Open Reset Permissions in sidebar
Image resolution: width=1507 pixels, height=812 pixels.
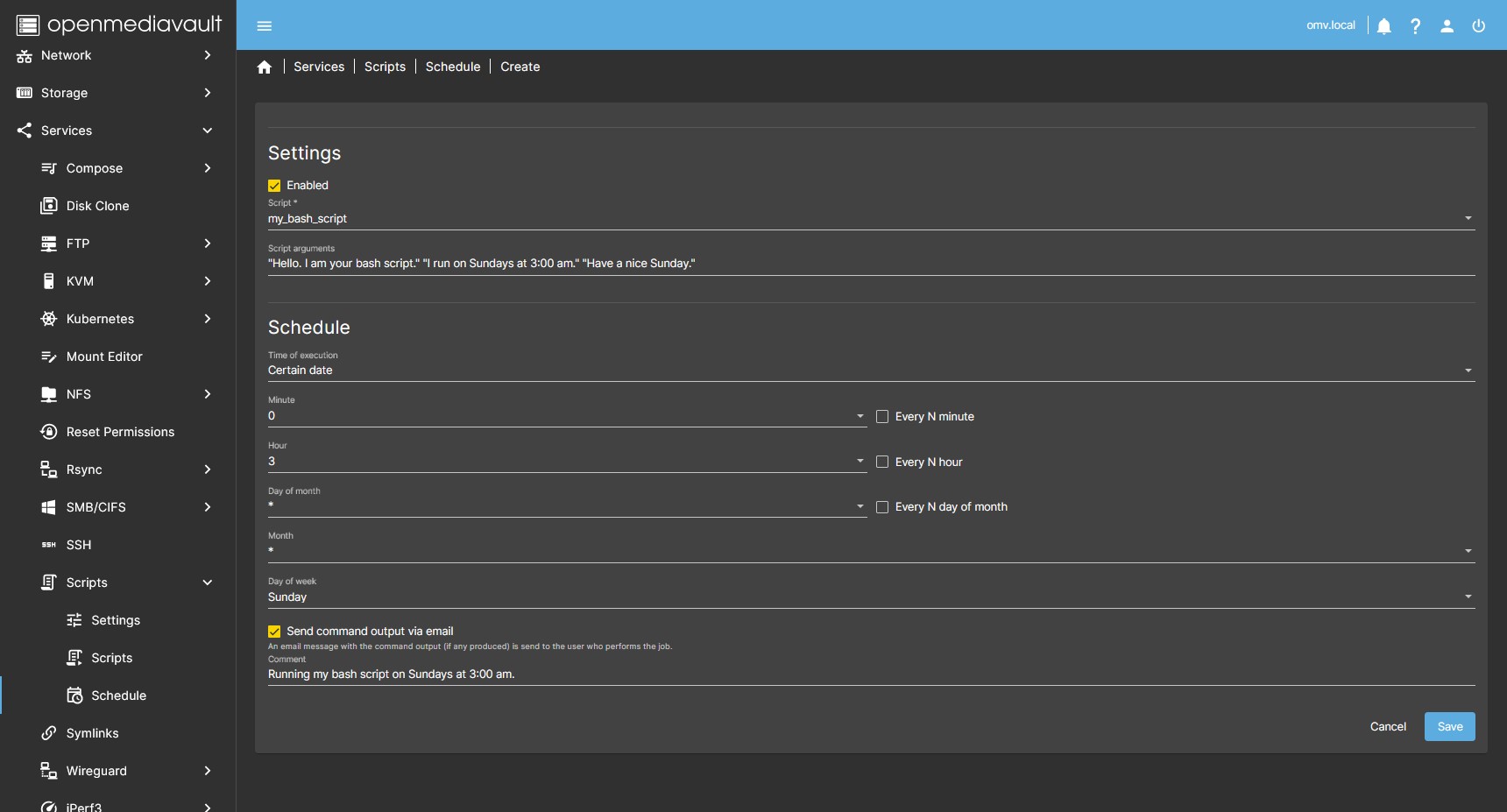(120, 432)
